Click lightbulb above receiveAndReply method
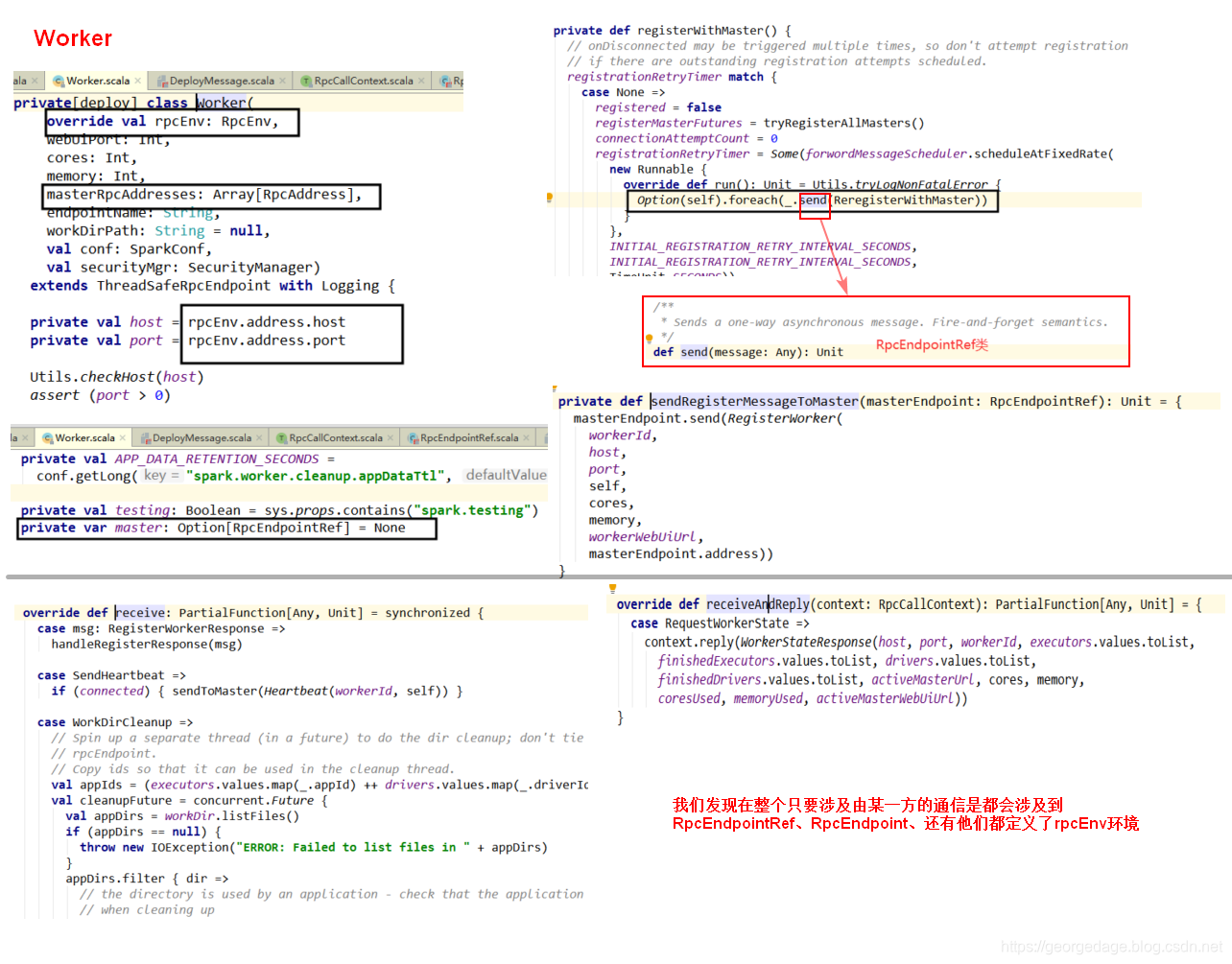This screenshot has width=1232, height=964. [x=612, y=588]
